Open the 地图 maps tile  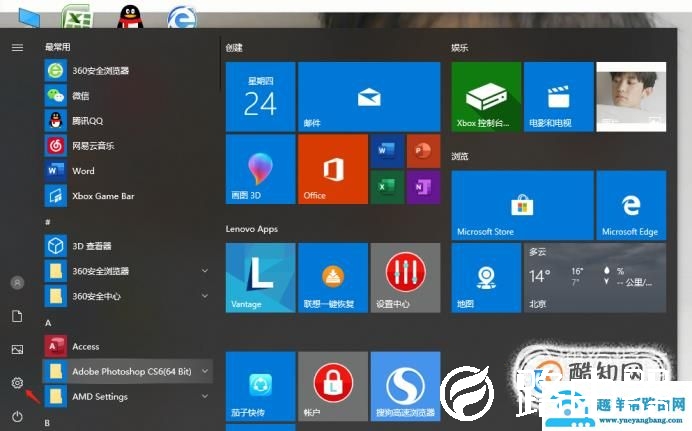(x=486, y=278)
